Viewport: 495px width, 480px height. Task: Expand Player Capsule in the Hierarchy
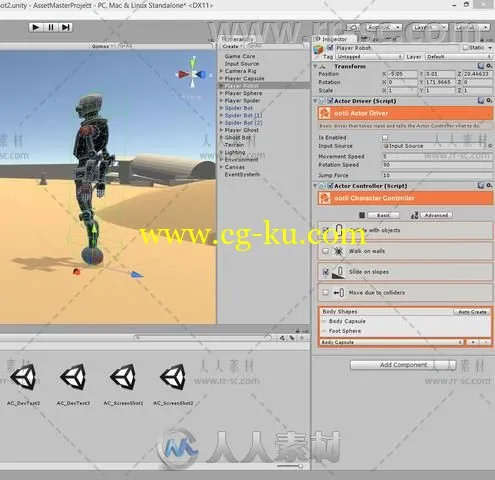pos(221,78)
